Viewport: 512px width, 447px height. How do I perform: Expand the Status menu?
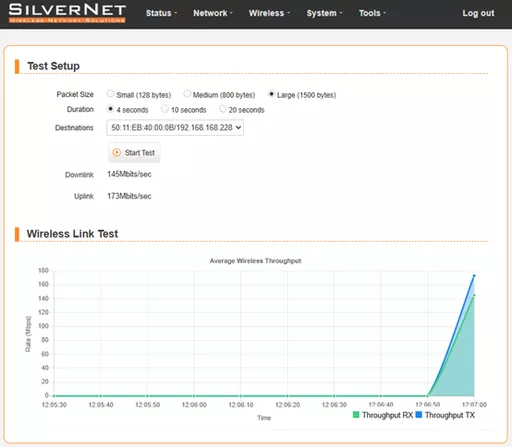pos(161,13)
